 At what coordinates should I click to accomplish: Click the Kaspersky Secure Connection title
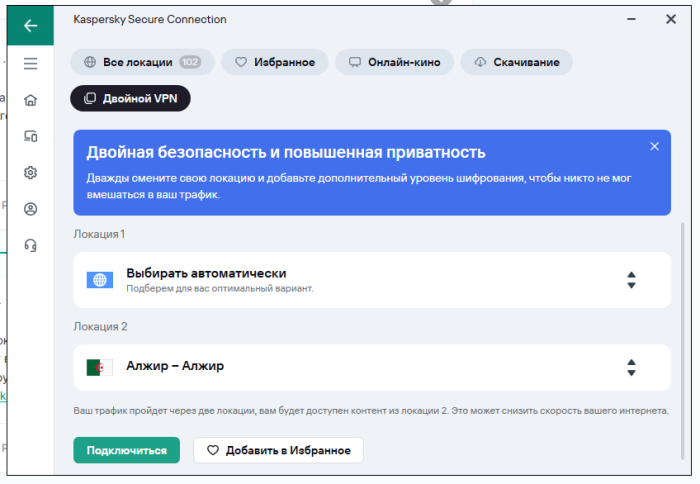tap(150, 19)
